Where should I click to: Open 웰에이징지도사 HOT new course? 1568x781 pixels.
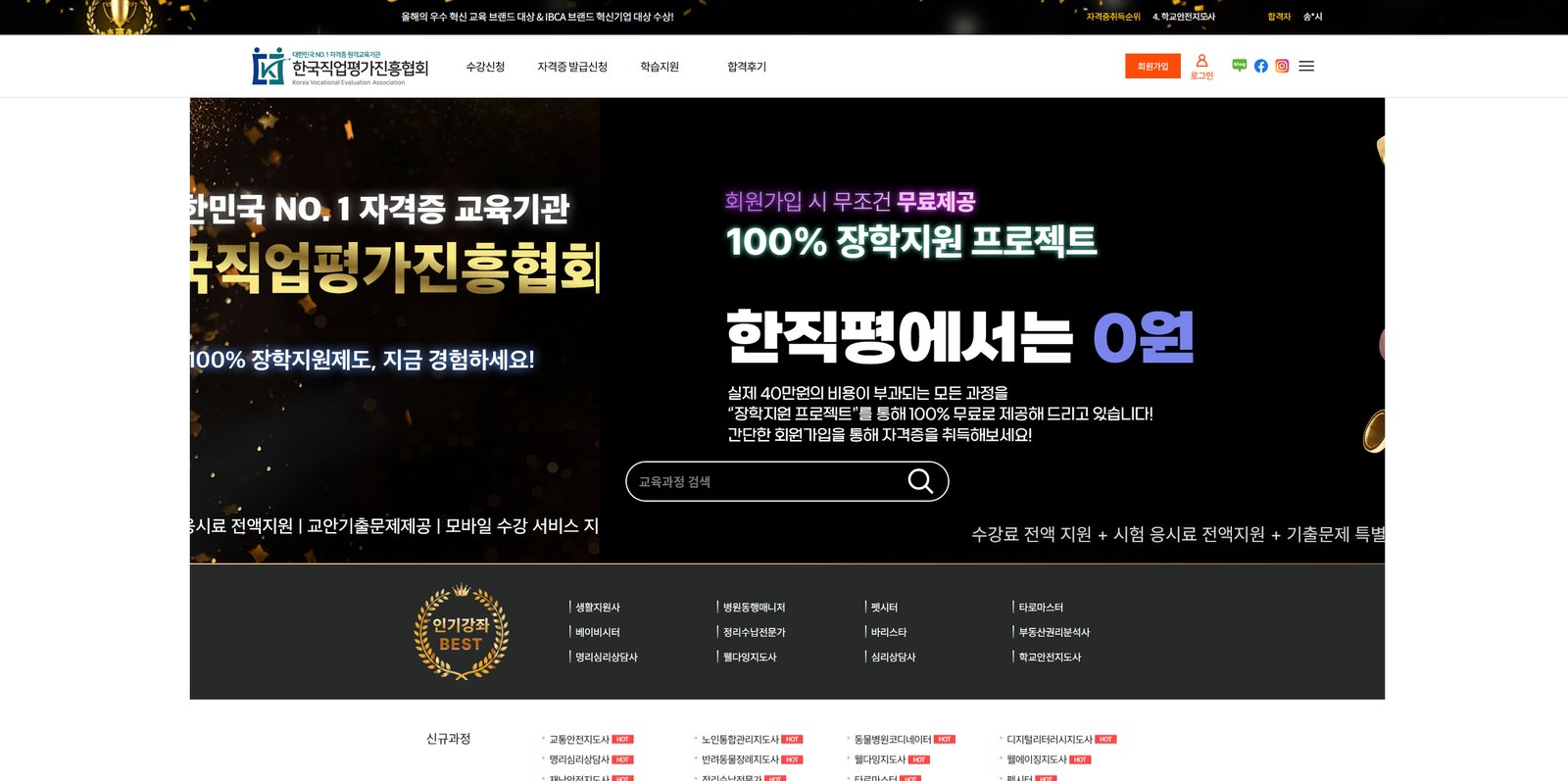coord(1037,759)
